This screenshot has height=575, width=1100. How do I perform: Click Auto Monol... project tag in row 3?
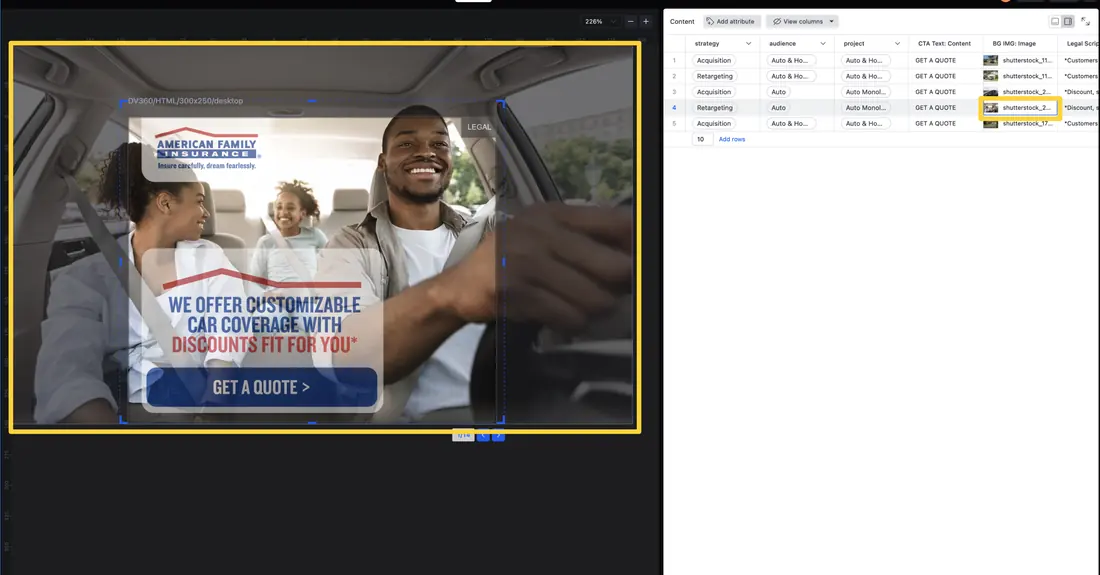(866, 92)
